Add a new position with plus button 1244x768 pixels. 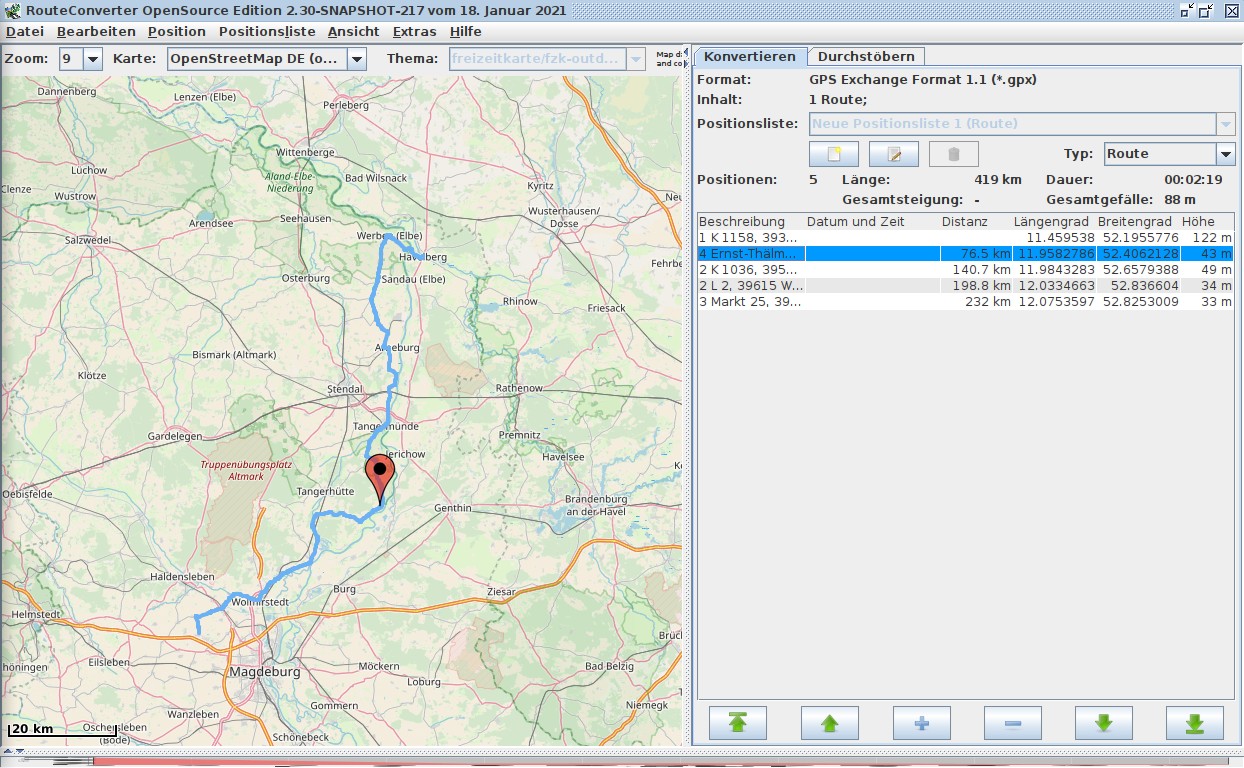pos(921,723)
